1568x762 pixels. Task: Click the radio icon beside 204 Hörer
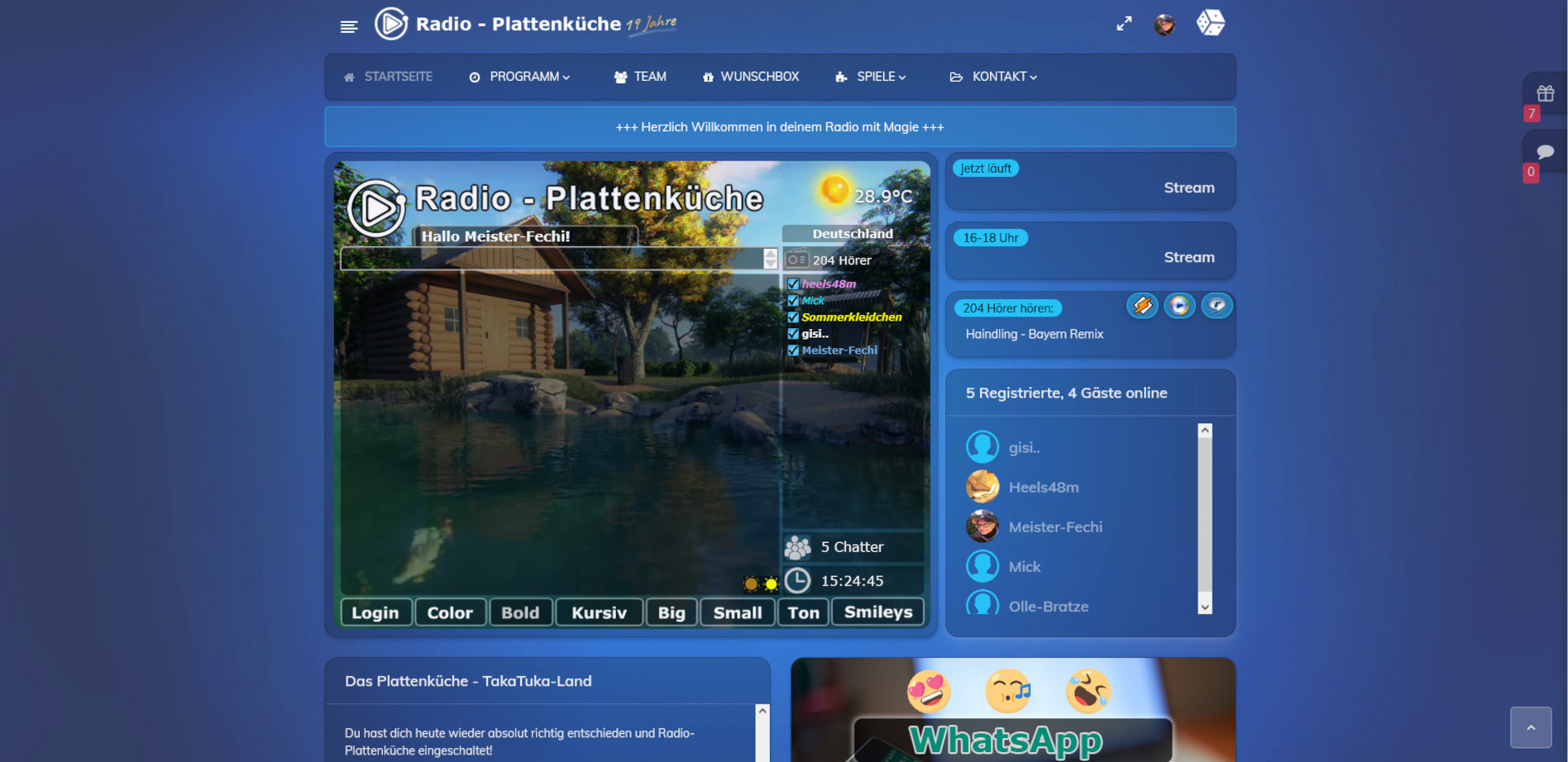click(796, 260)
